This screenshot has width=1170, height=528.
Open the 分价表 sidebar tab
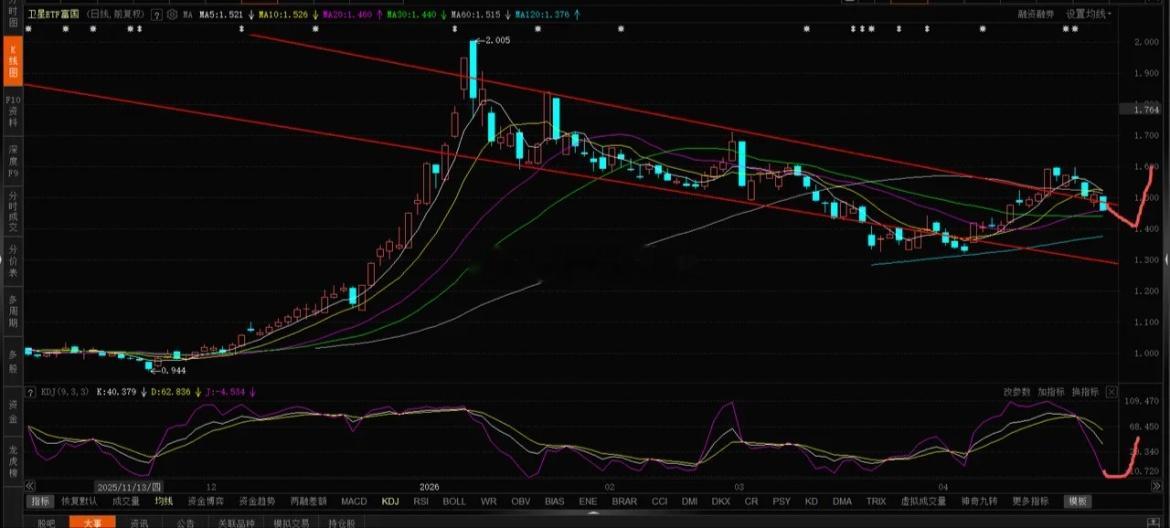coord(13,262)
